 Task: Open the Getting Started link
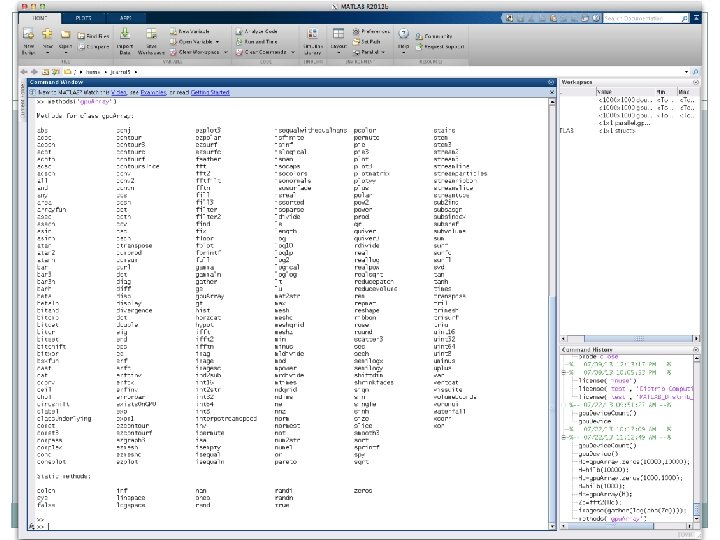[210, 91]
